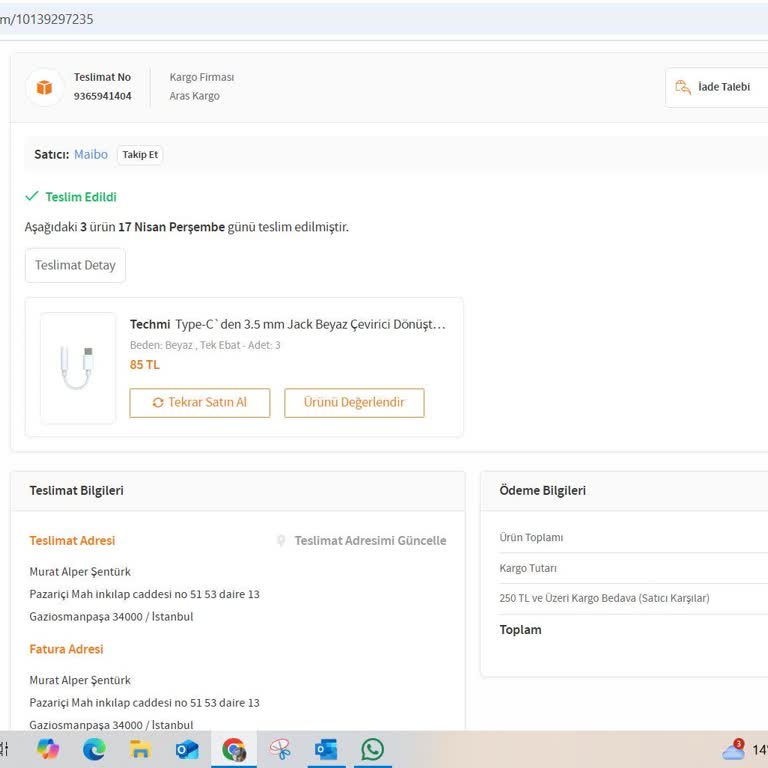Click the browser address bar URL
The height and width of the screenshot is (768, 768).
pyautogui.click(x=47, y=19)
